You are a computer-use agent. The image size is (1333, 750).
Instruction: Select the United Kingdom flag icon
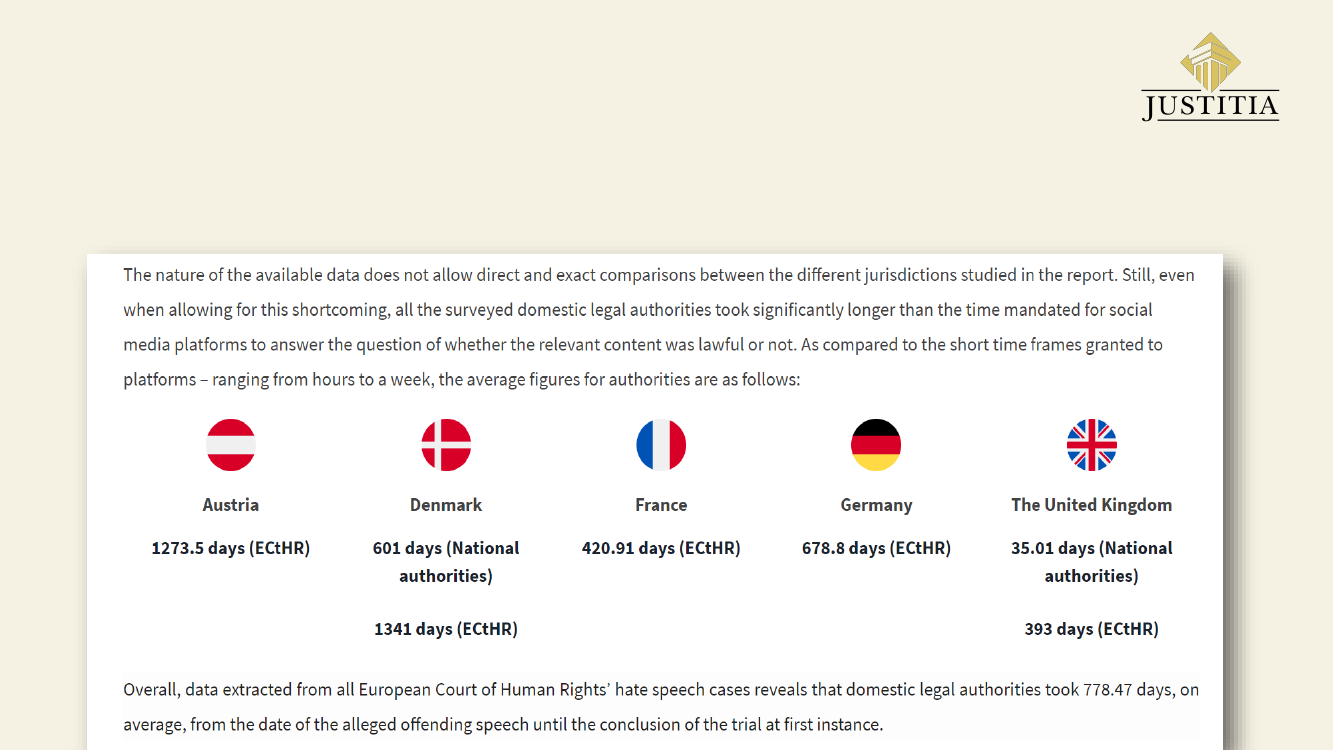coord(1092,445)
